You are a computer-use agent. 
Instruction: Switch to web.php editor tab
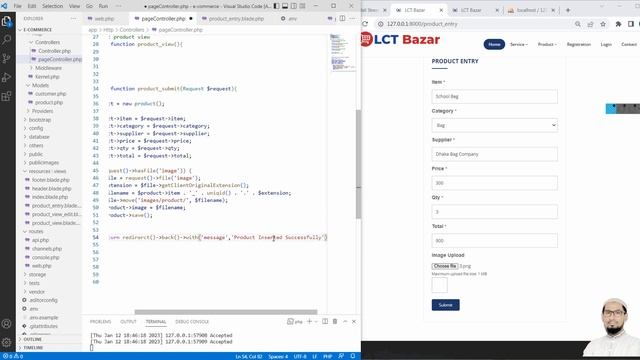tap(104, 18)
